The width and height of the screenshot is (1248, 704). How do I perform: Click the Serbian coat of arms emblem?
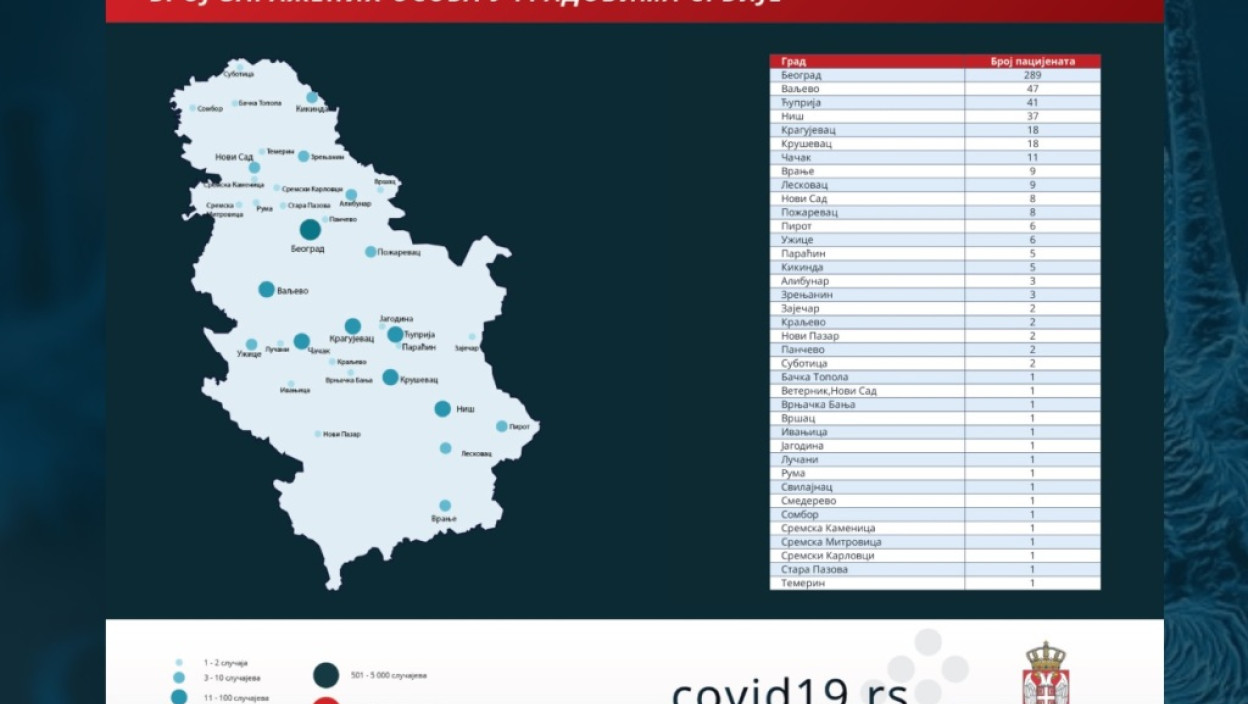coord(1046,673)
